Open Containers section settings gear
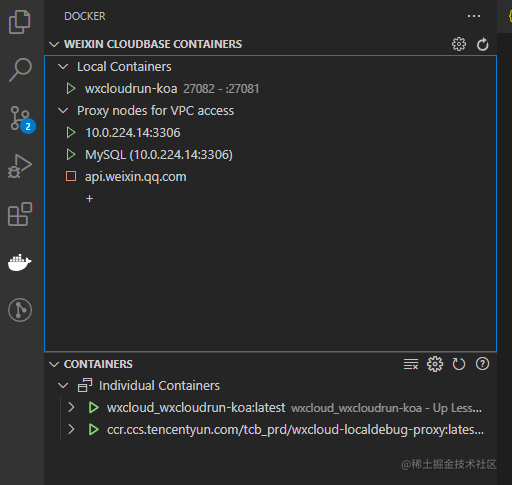512x485 pixels. click(x=435, y=364)
